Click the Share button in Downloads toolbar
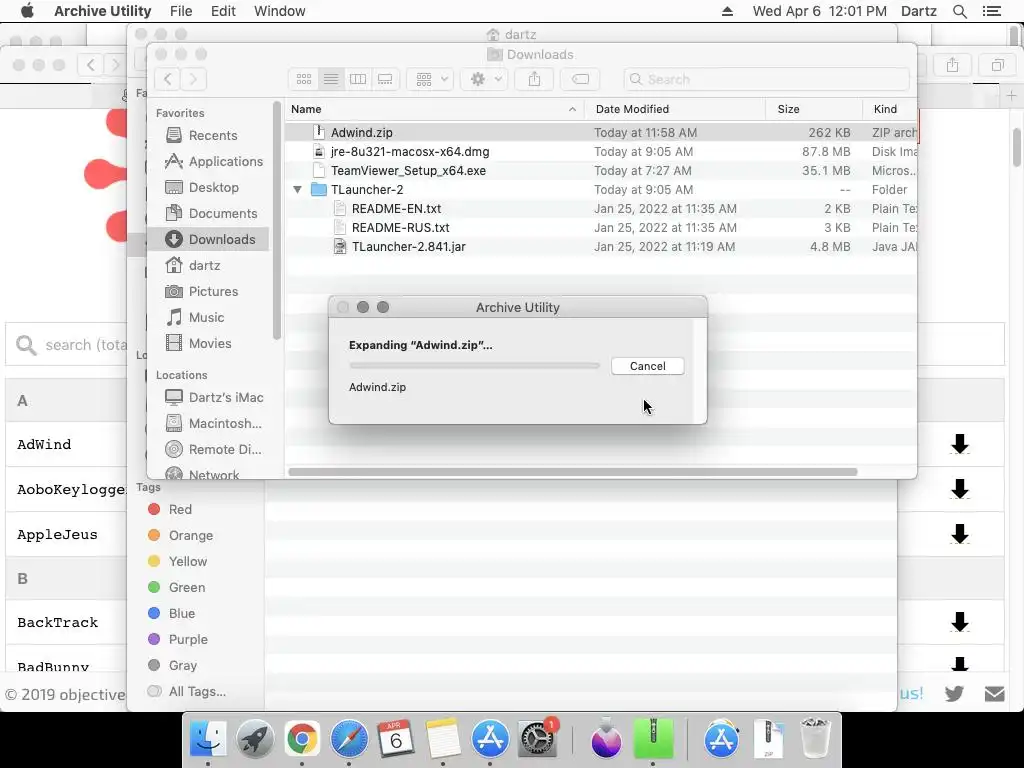This screenshot has width=1024, height=768. (534, 79)
